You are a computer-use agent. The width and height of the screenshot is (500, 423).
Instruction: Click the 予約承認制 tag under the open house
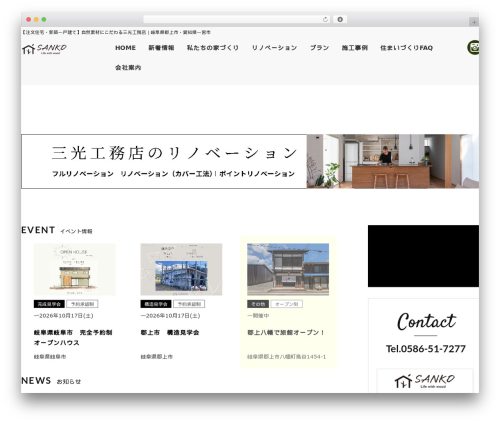coord(82,304)
